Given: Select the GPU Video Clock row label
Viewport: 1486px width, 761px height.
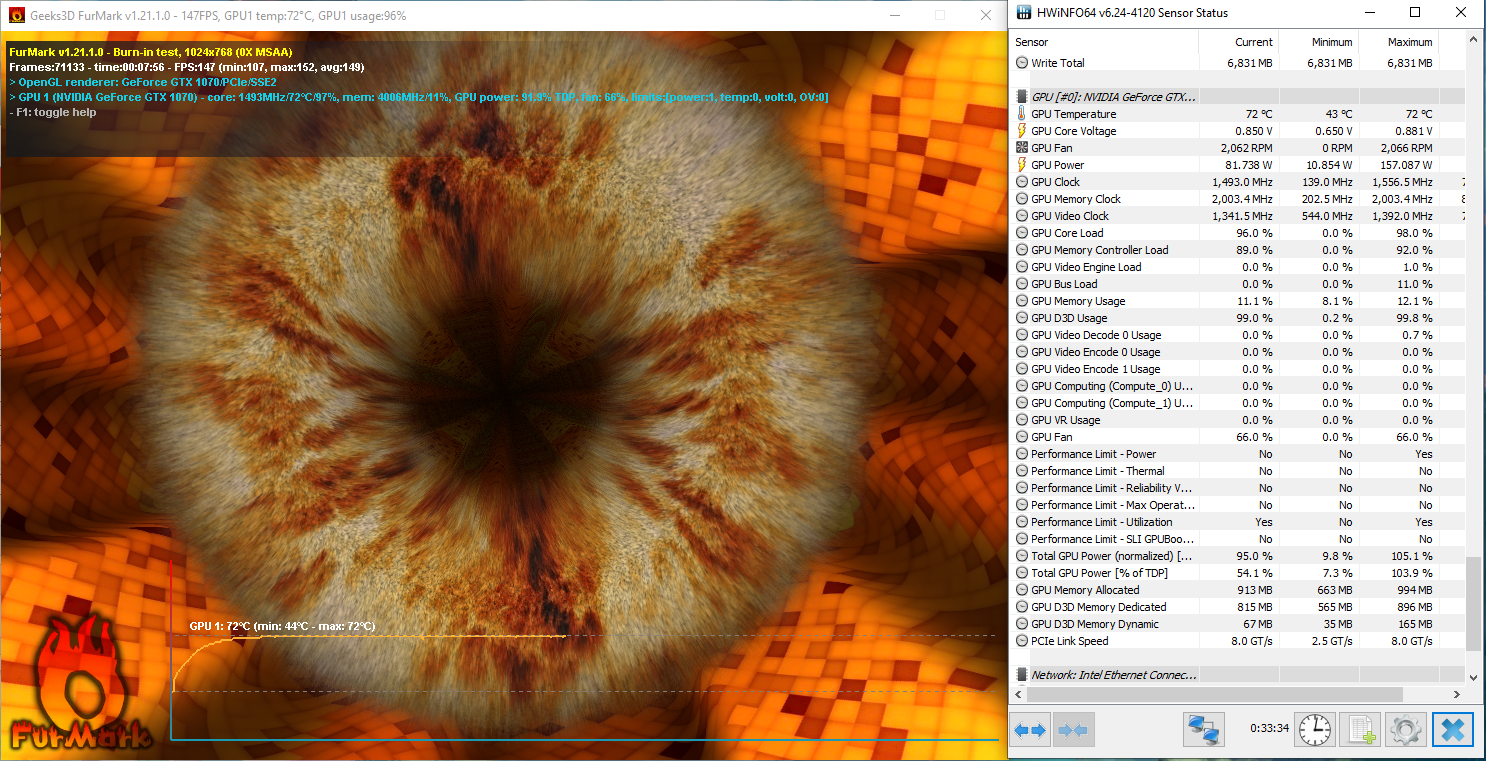Looking at the screenshot, I should coord(1070,216).
